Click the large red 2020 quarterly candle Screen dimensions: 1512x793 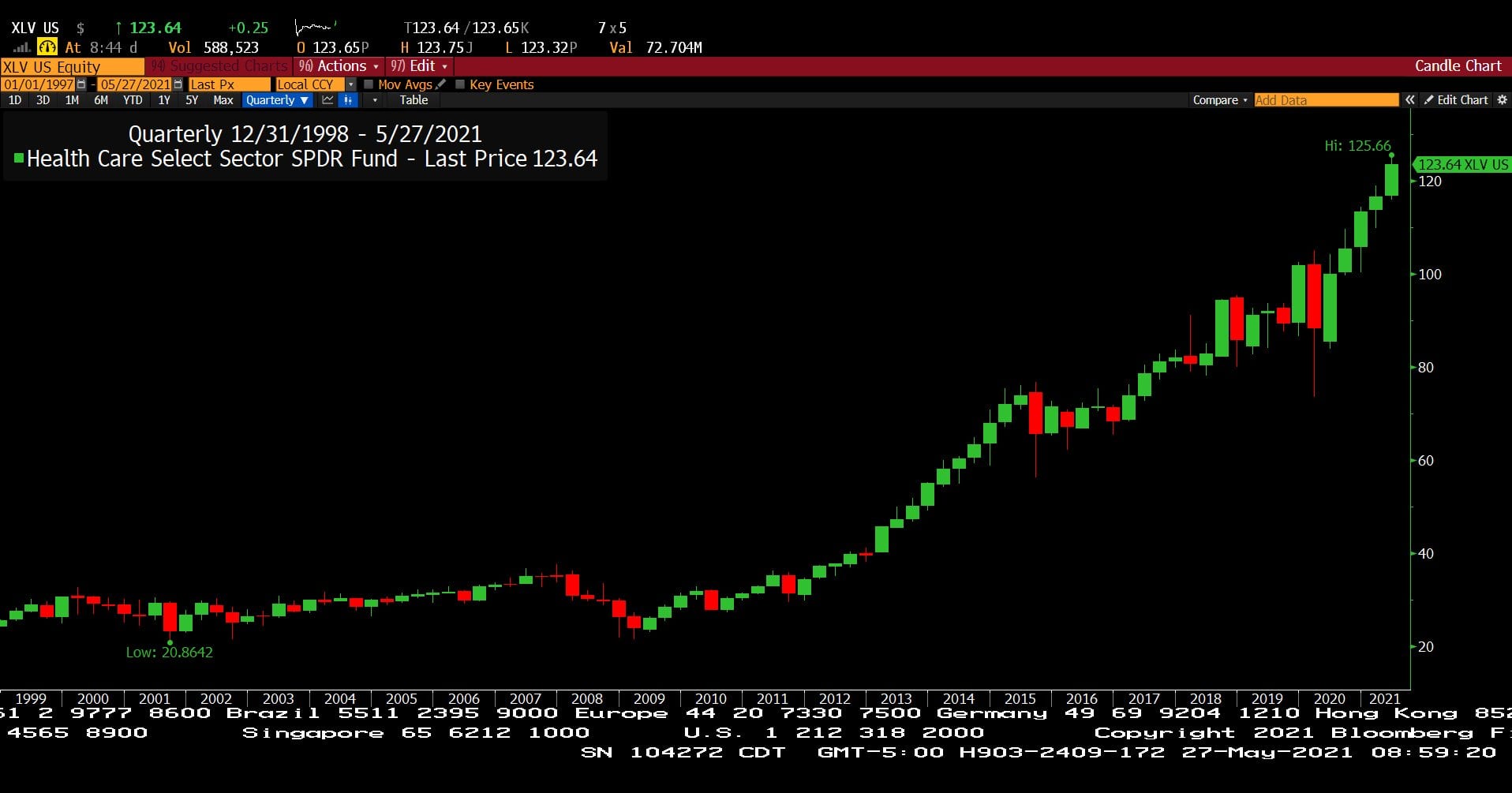1314,297
